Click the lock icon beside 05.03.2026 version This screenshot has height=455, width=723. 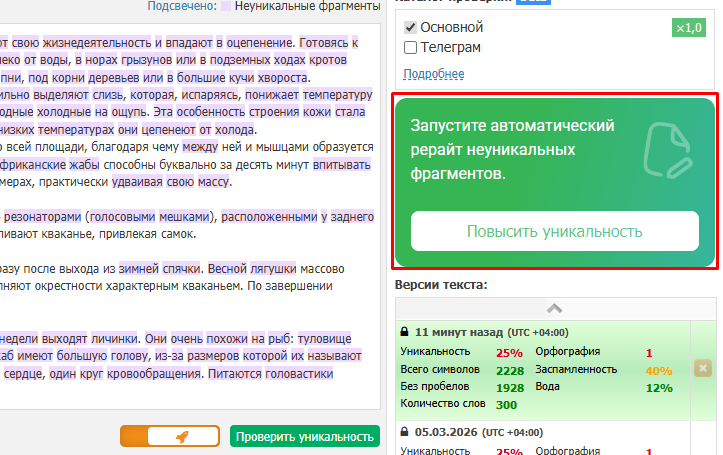click(x=404, y=433)
